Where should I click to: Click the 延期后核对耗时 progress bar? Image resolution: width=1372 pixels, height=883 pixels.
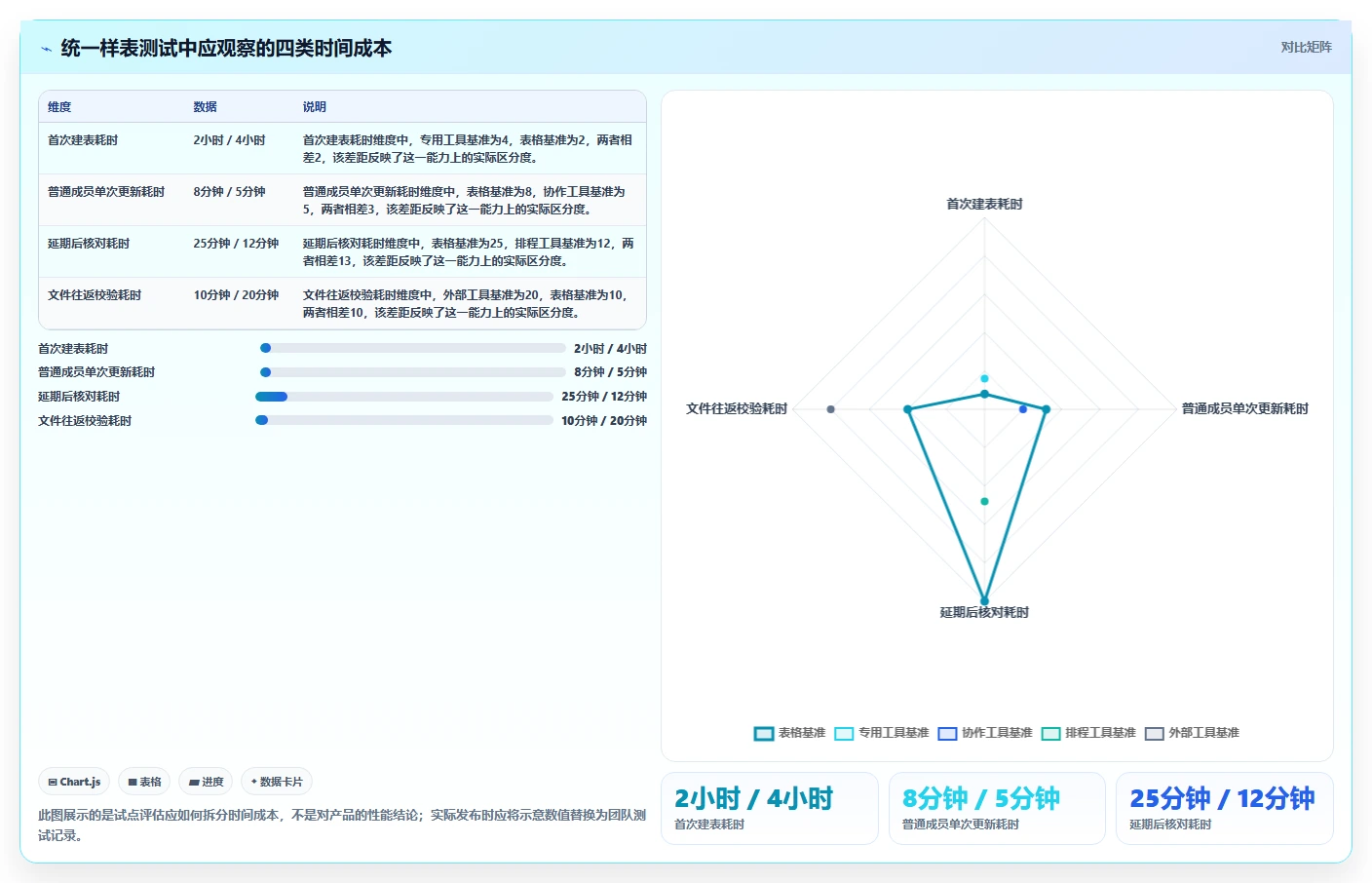404,397
